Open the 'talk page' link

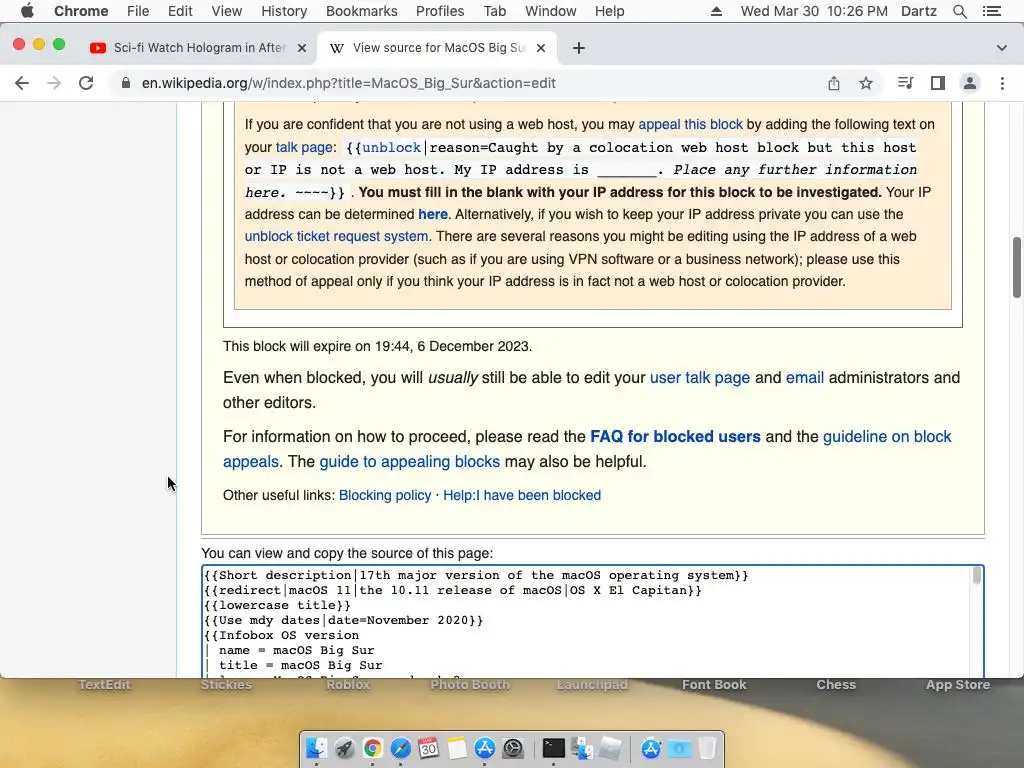304,147
